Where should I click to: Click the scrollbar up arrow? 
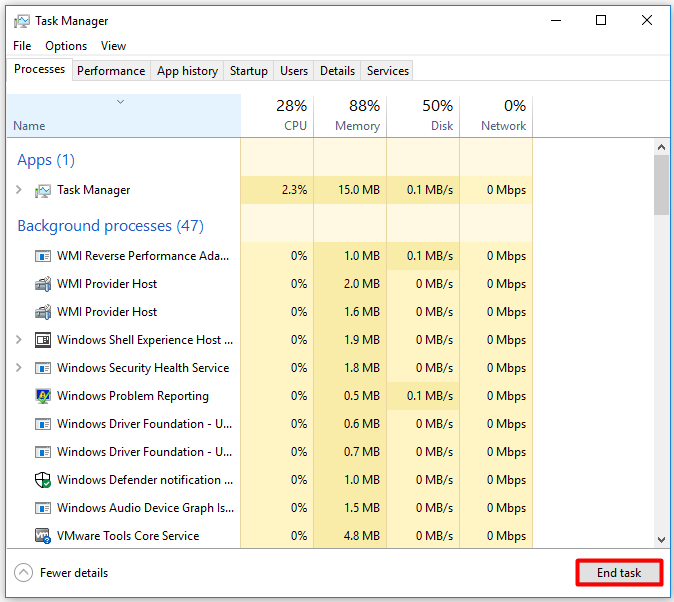(x=661, y=147)
